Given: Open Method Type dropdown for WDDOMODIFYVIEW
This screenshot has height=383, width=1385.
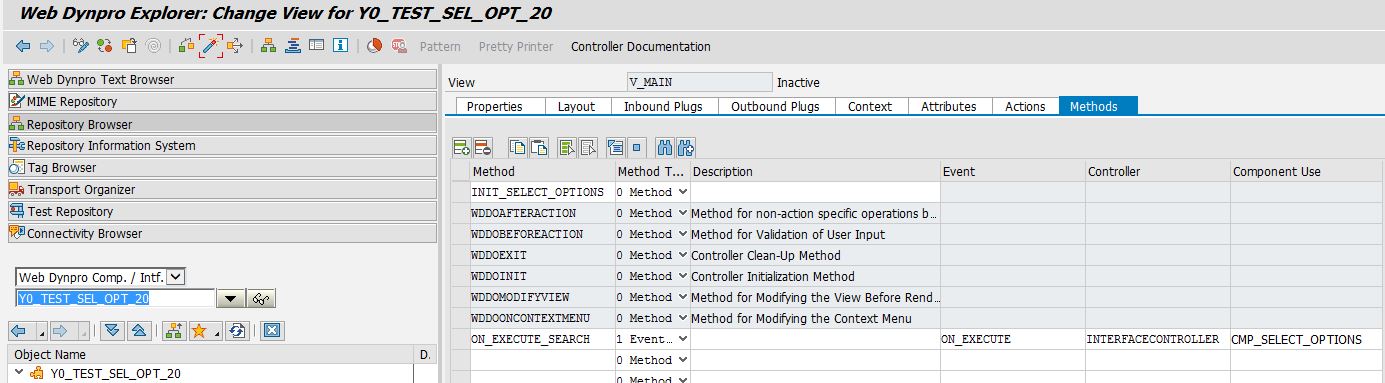Looking at the screenshot, I should (683, 297).
